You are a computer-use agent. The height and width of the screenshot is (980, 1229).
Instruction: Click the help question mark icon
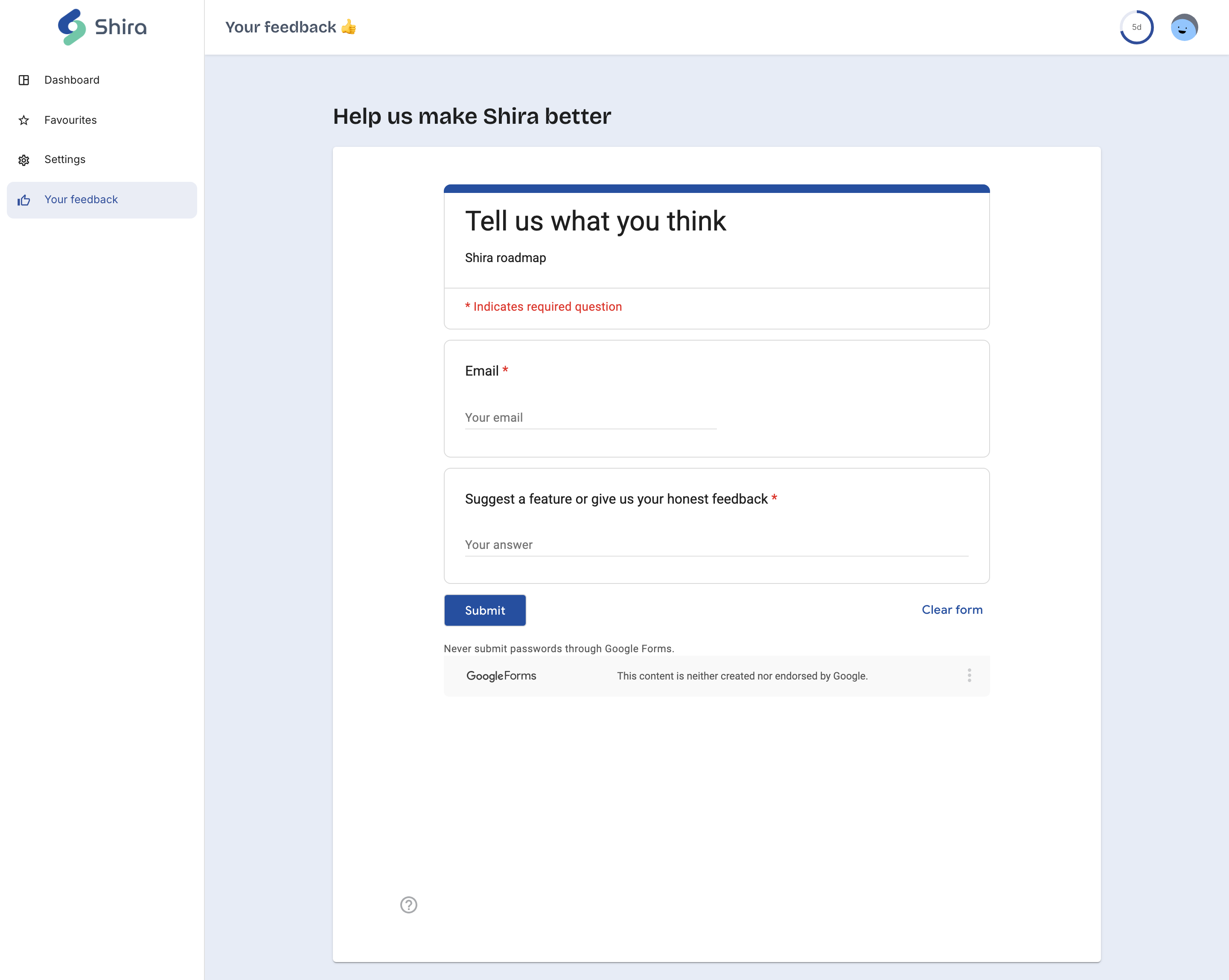click(409, 905)
